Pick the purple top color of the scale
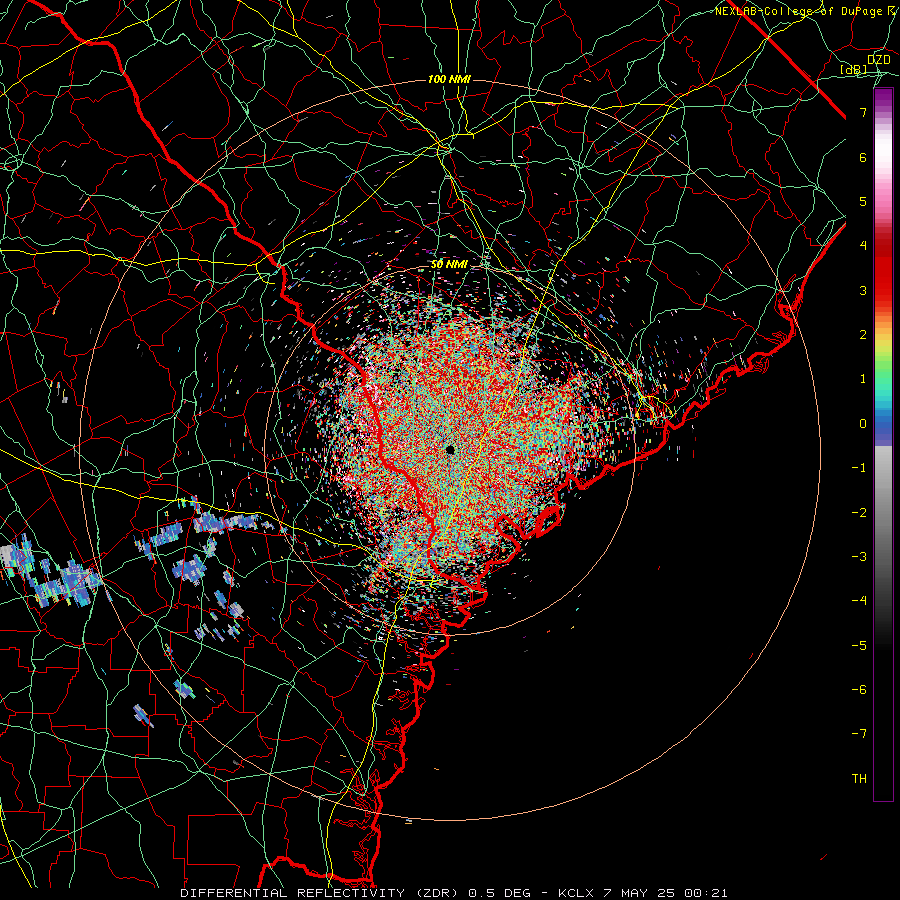Screen dimensions: 900x900 [x=883, y=94]
